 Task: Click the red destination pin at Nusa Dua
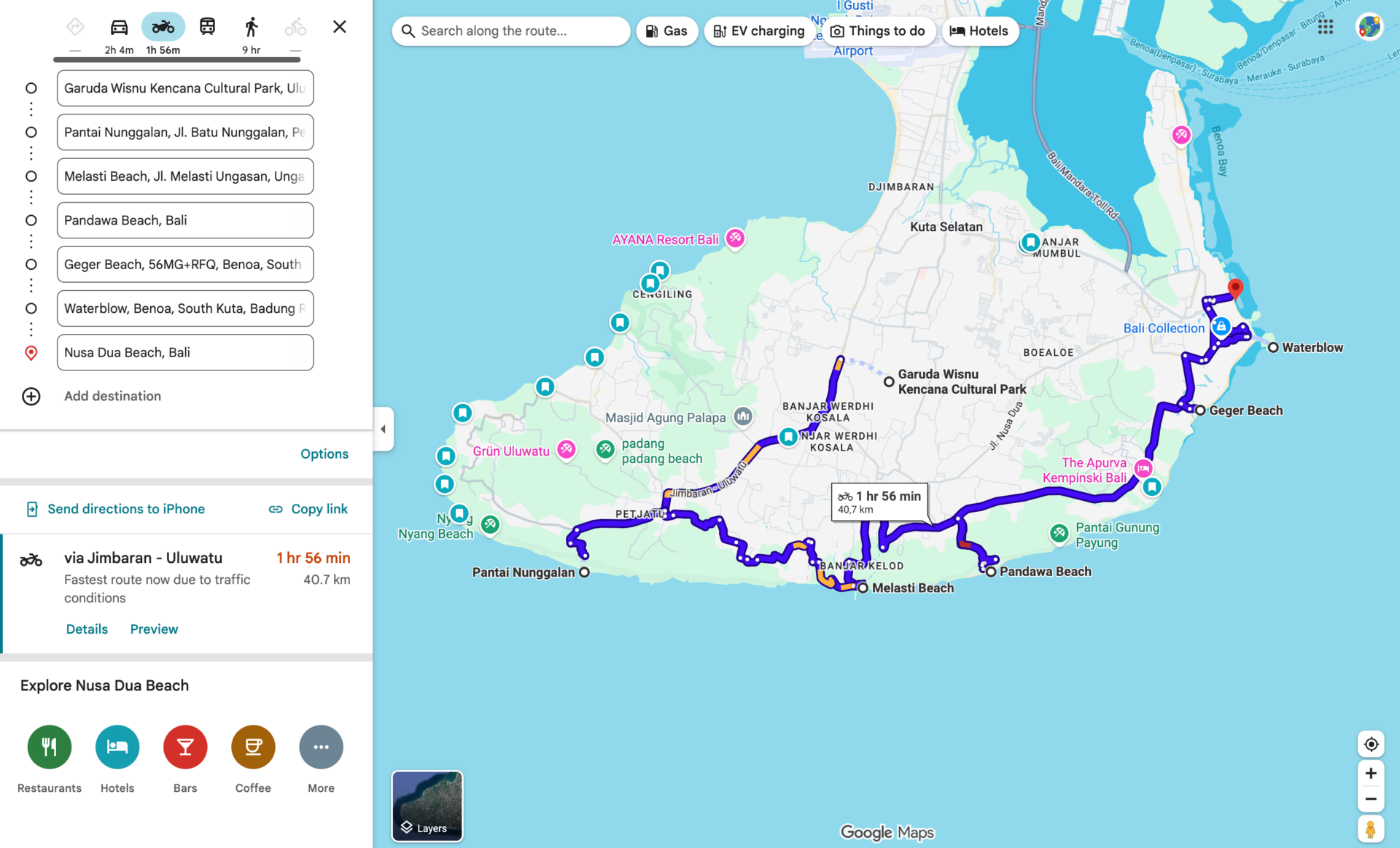tap(1235, 288)
